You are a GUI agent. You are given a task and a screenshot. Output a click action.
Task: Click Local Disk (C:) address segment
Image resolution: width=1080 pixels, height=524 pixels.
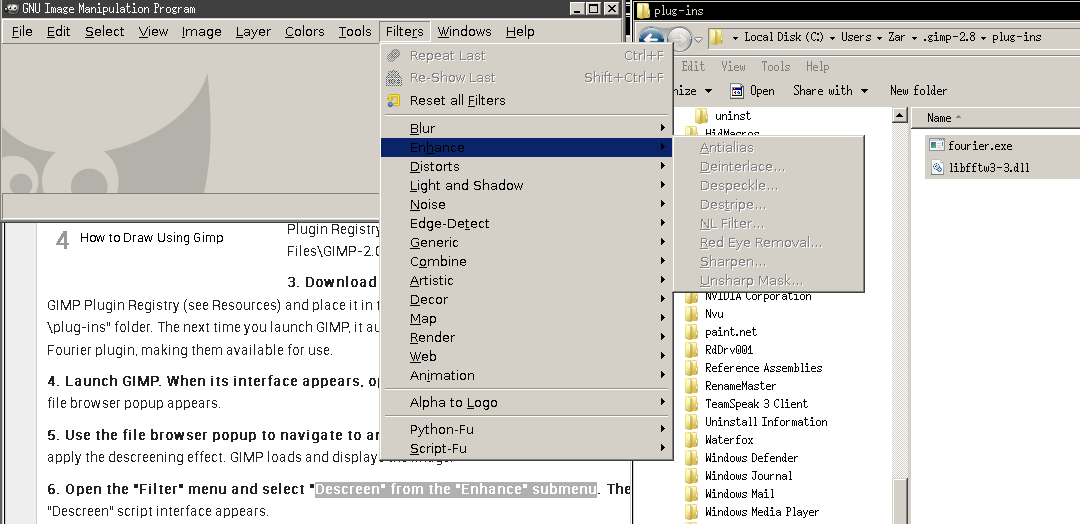(x=784, y=37)
